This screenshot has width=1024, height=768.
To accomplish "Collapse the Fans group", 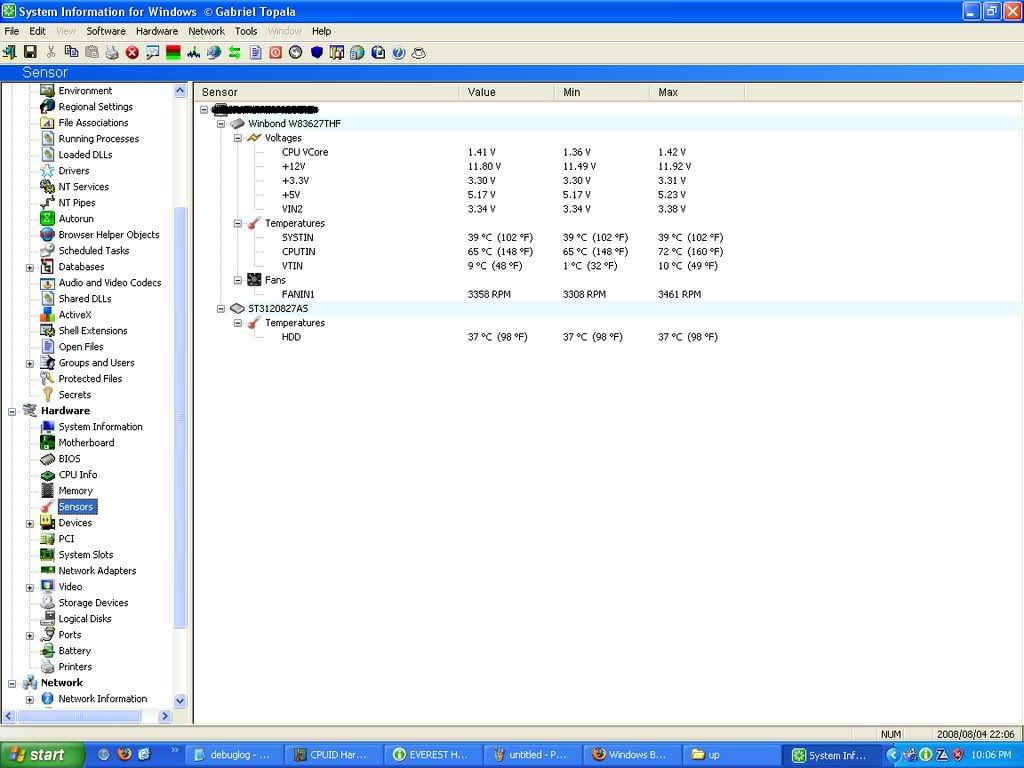I will (238, 280).
